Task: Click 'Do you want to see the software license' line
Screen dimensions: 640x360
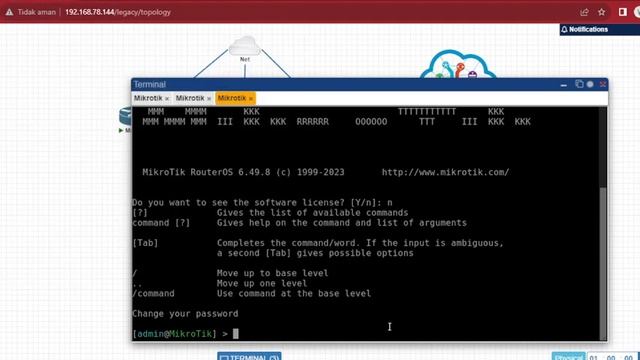Action: 262,202
